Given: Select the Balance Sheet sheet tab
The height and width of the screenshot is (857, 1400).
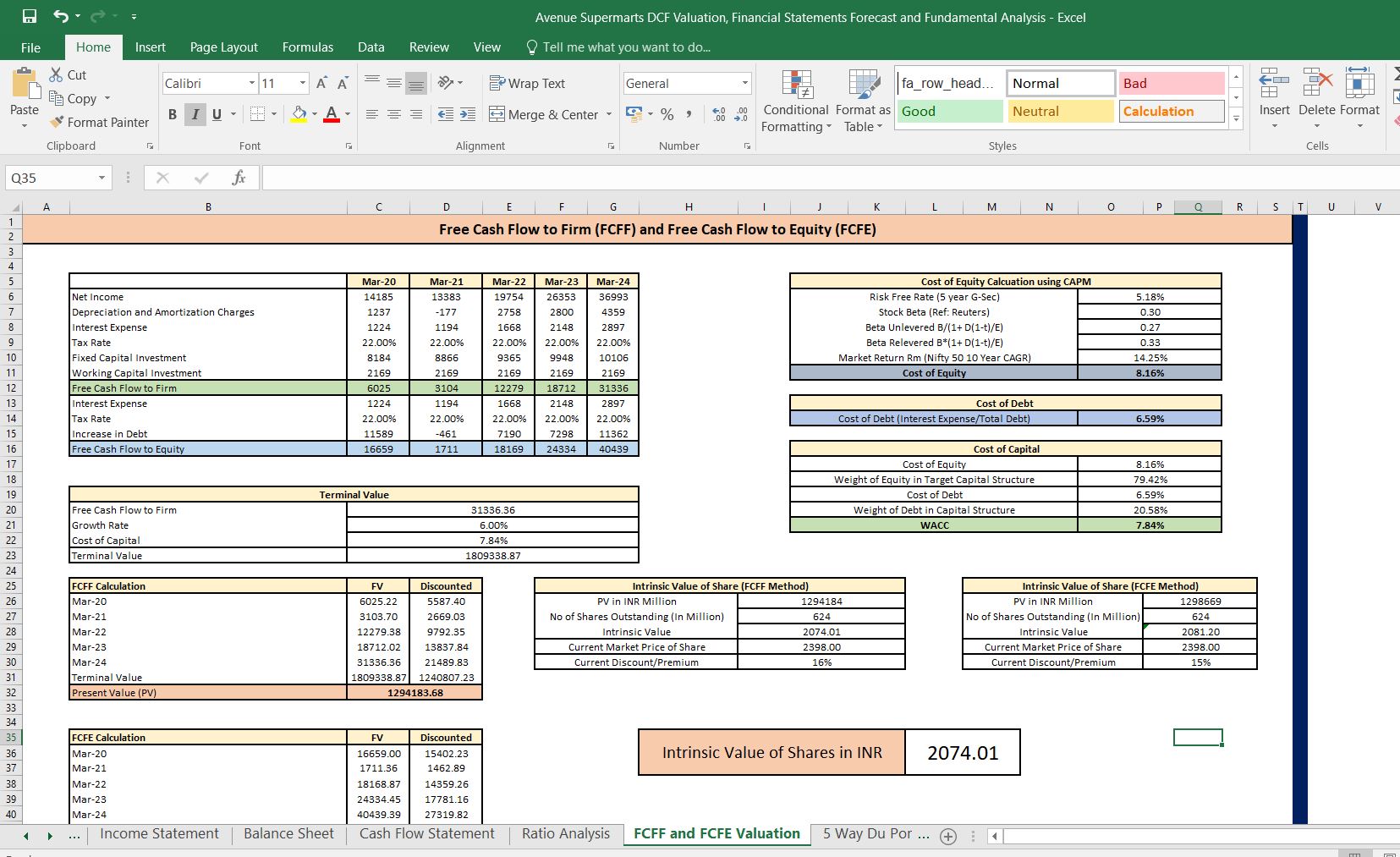Looking at the screenshot, I should [x=289, y=833].
